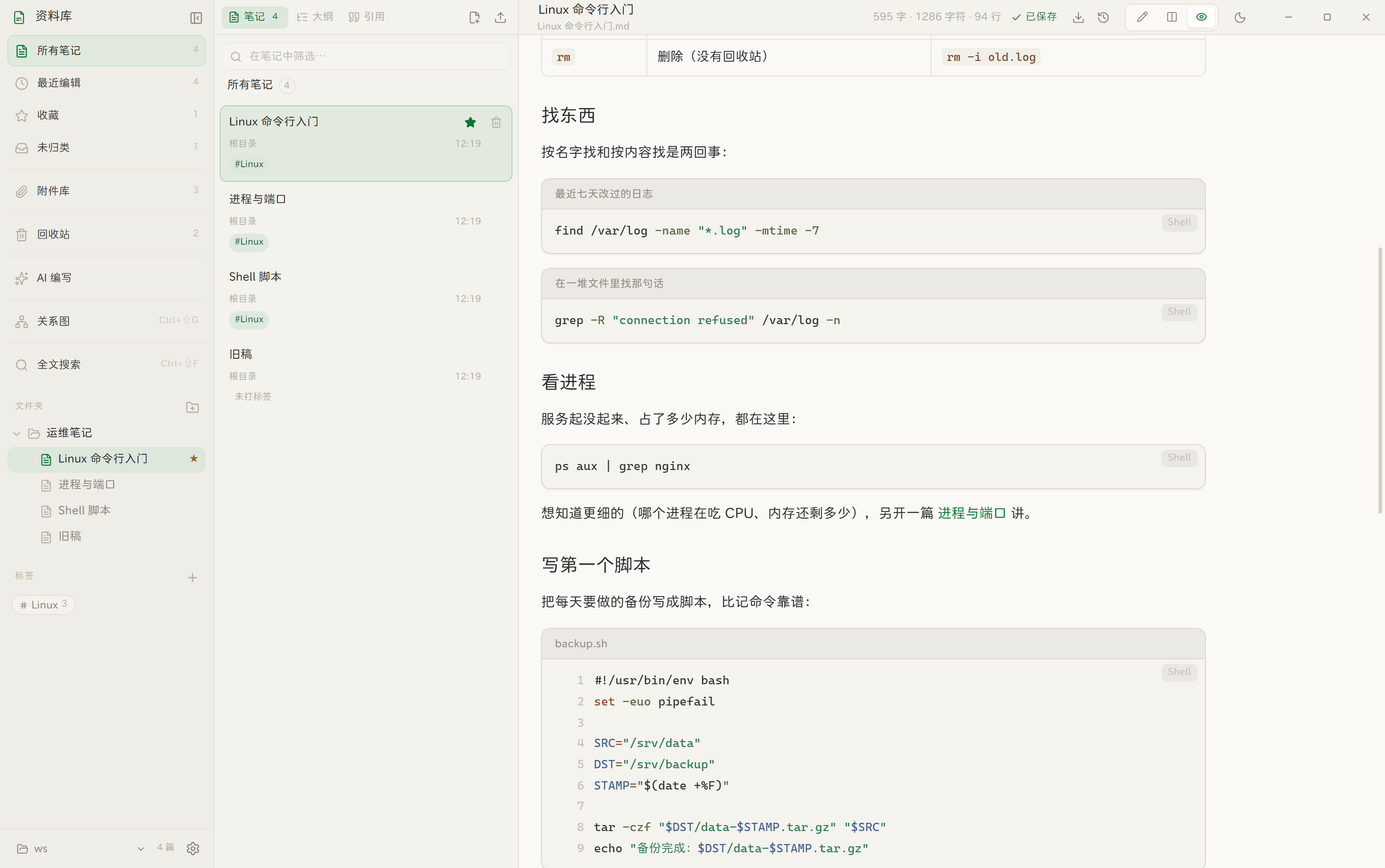Switch to edit mode with the pencil icon
The image size is (1385, 868).
tap(1142, 17)
